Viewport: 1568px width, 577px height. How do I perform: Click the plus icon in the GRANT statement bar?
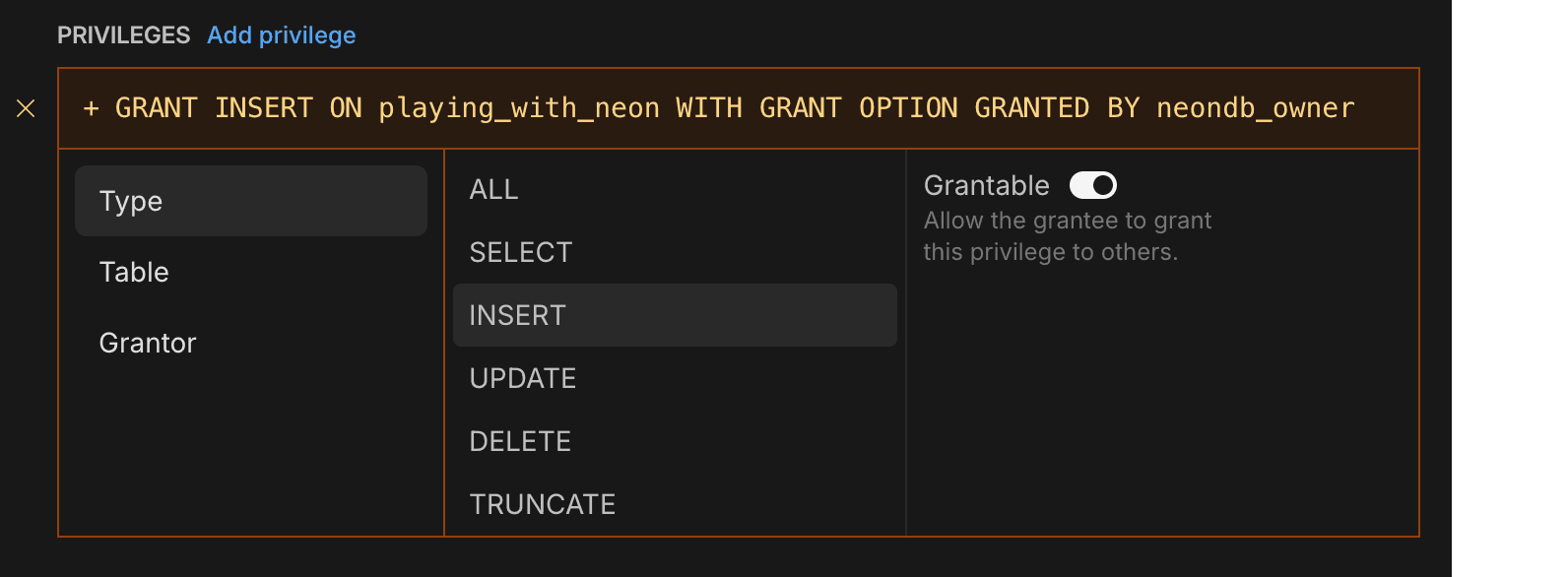(90, 108)
